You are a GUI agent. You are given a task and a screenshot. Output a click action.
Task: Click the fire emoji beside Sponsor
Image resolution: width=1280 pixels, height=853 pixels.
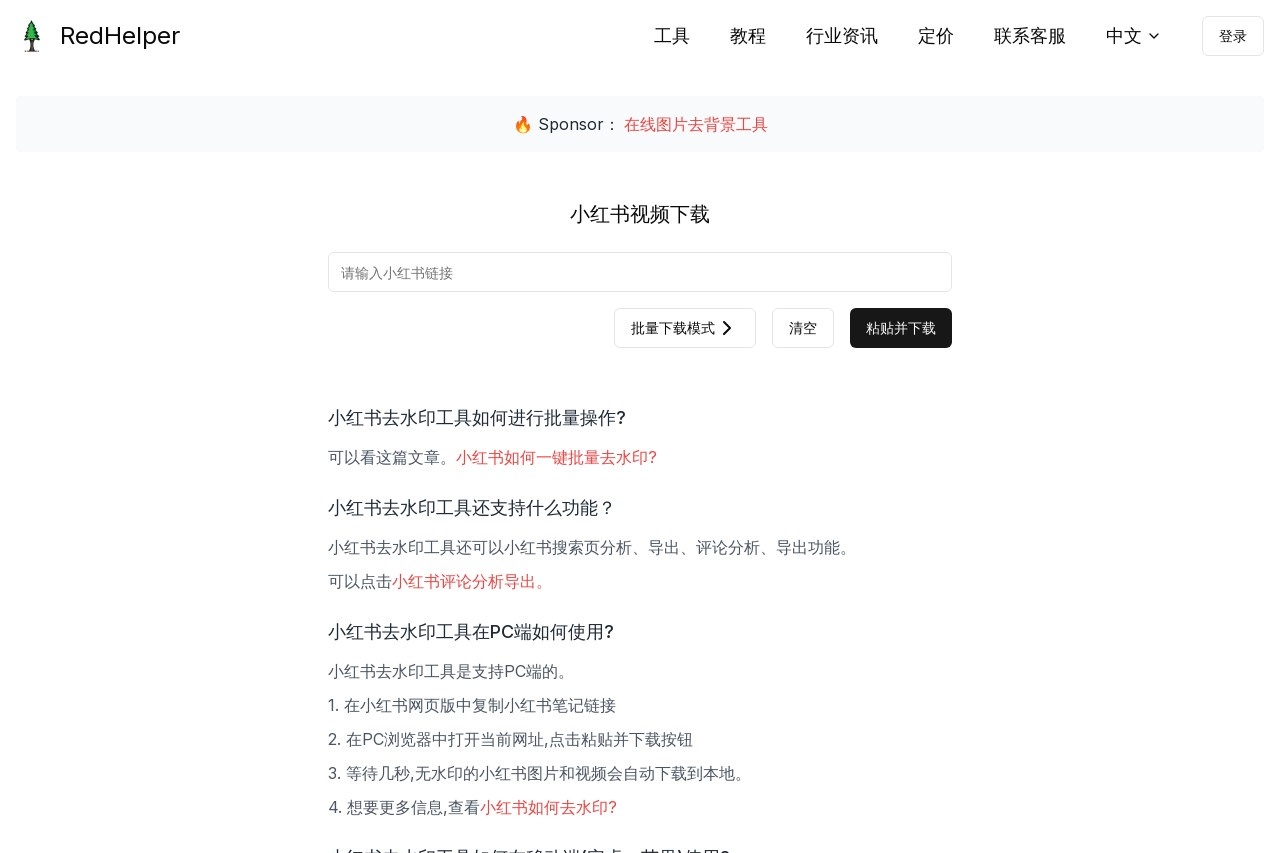(x=523, y=125)
